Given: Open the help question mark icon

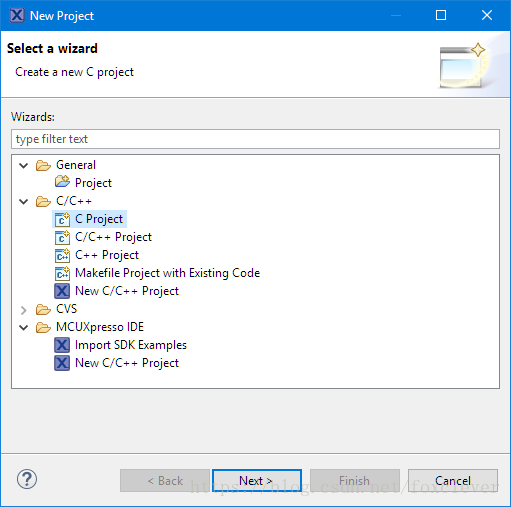Looking at the screenshot, I should pos(27,479).
